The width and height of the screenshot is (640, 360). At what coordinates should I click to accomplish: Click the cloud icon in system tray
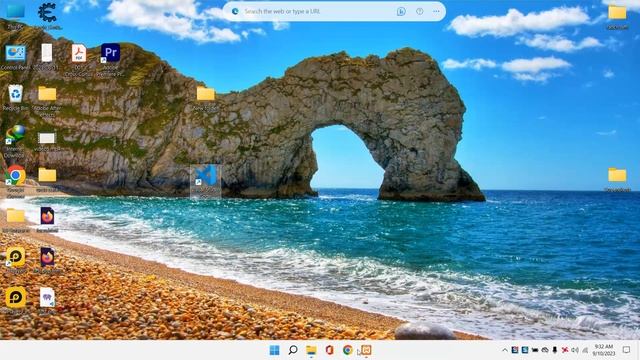545,350
